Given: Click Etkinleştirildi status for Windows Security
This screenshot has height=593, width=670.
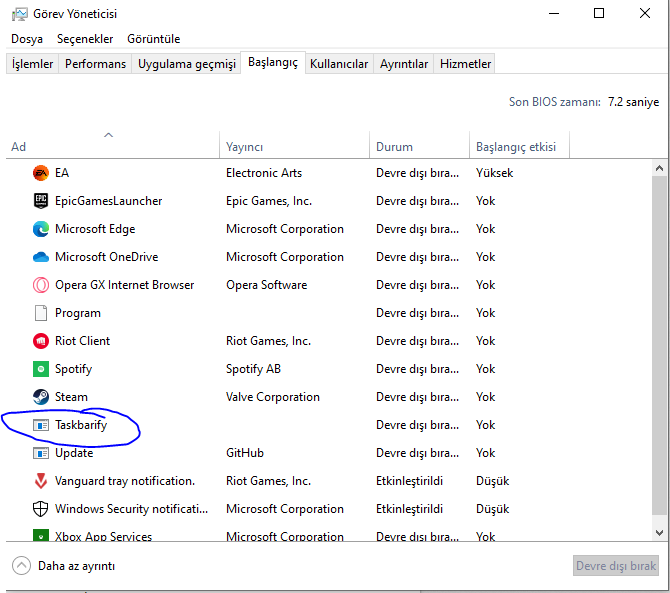Looking at the screenshot, I should click(409, 509).
